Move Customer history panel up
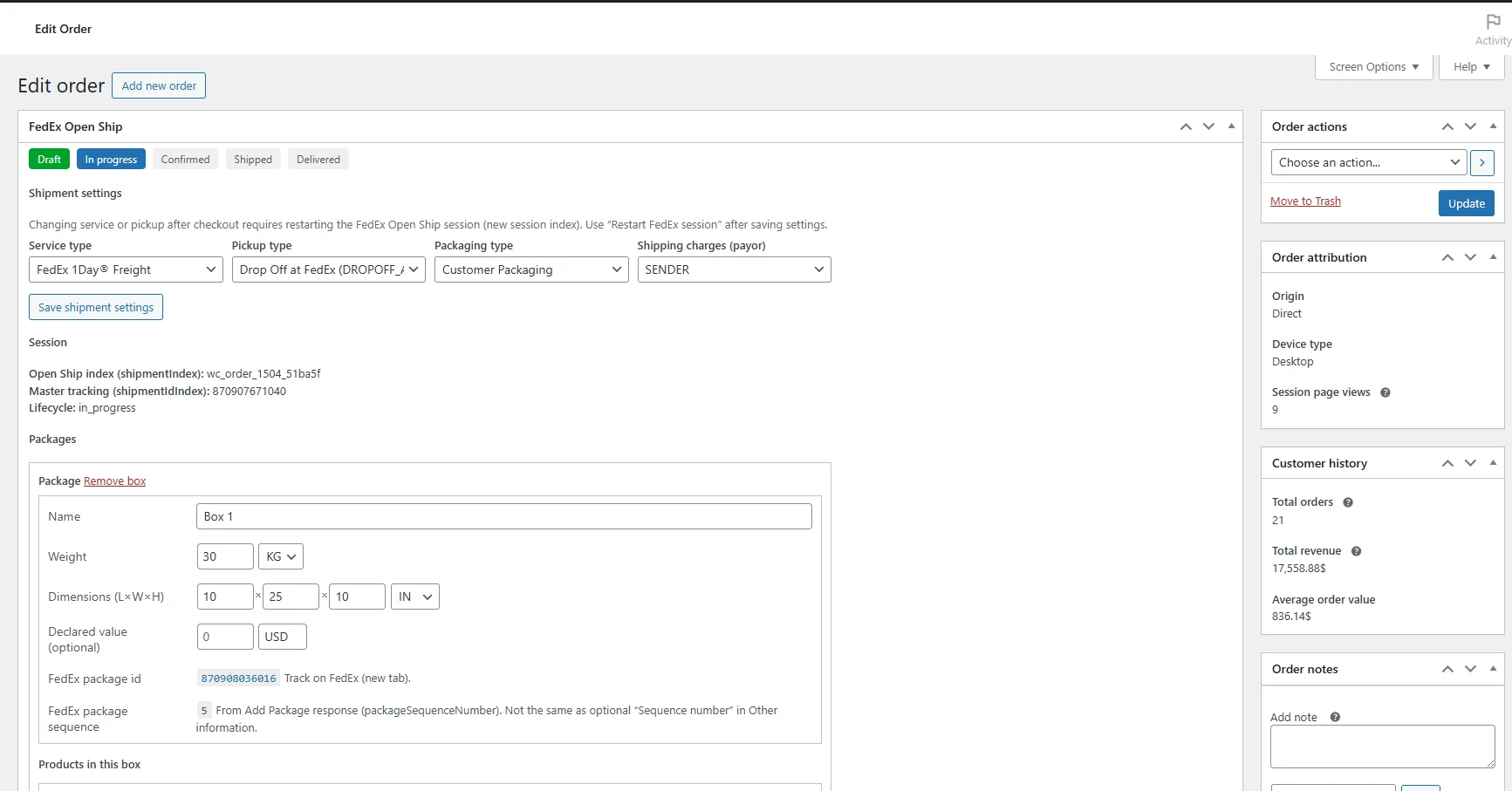Screen dimensions: 1512x791 [x=1447, y=463]
